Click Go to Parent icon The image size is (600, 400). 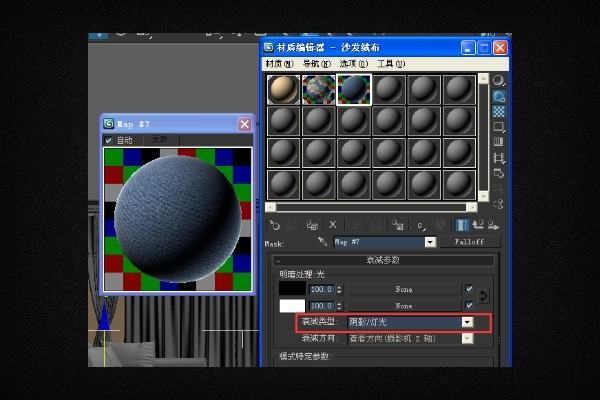pos(478,225)
